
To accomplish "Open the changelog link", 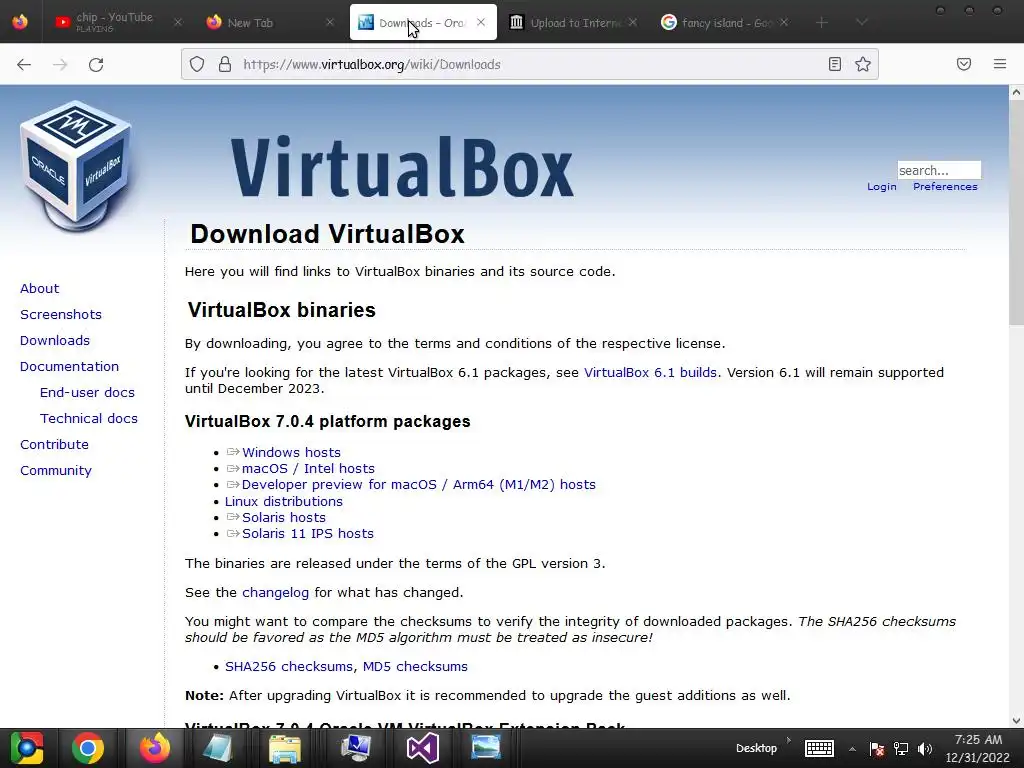I will click(275, 593).
